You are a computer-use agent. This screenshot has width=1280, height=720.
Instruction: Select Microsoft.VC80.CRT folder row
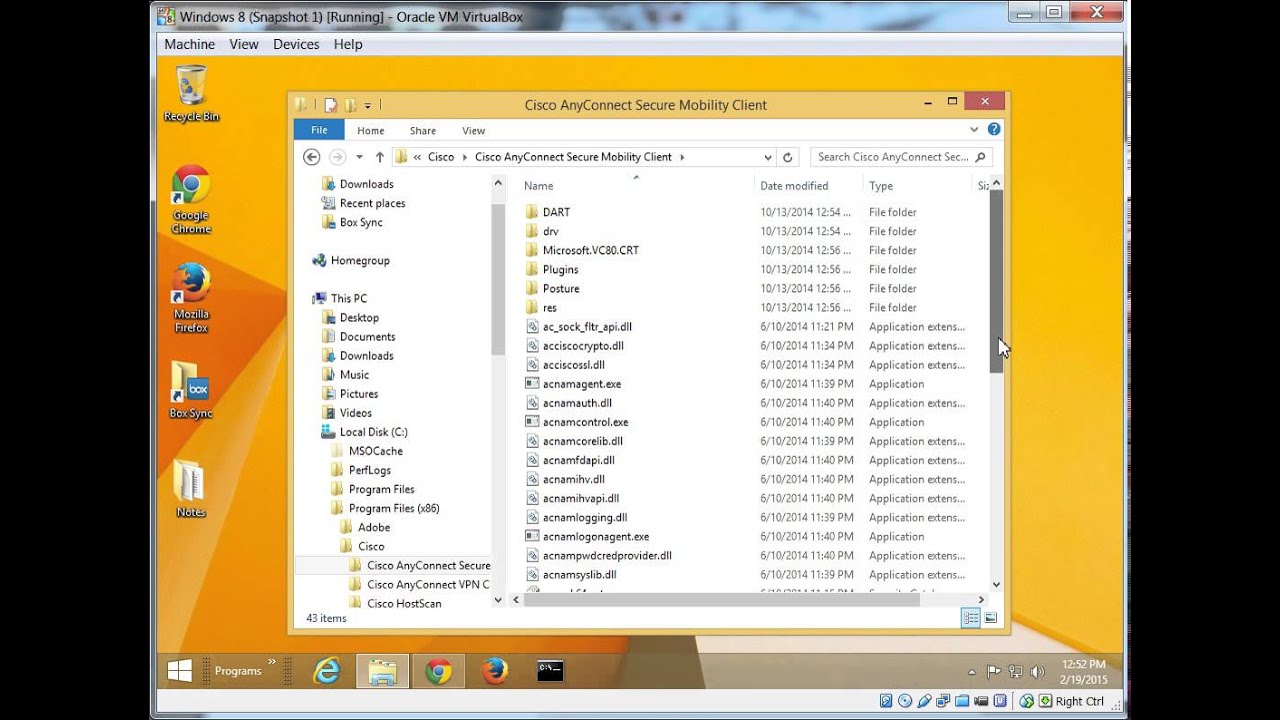(590, 251)
